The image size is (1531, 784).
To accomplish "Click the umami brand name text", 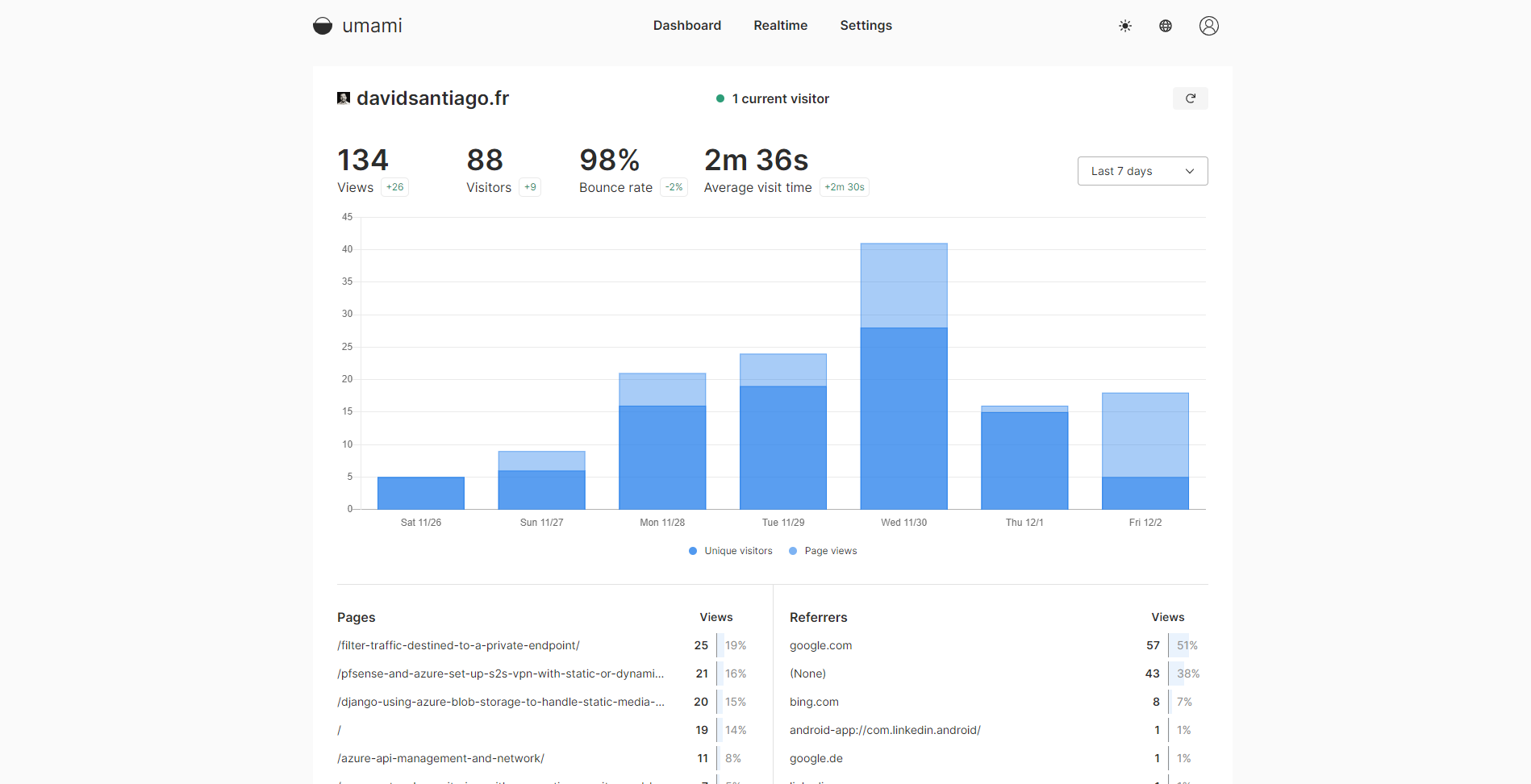I will pyautogui.click(x=372, y=26).
